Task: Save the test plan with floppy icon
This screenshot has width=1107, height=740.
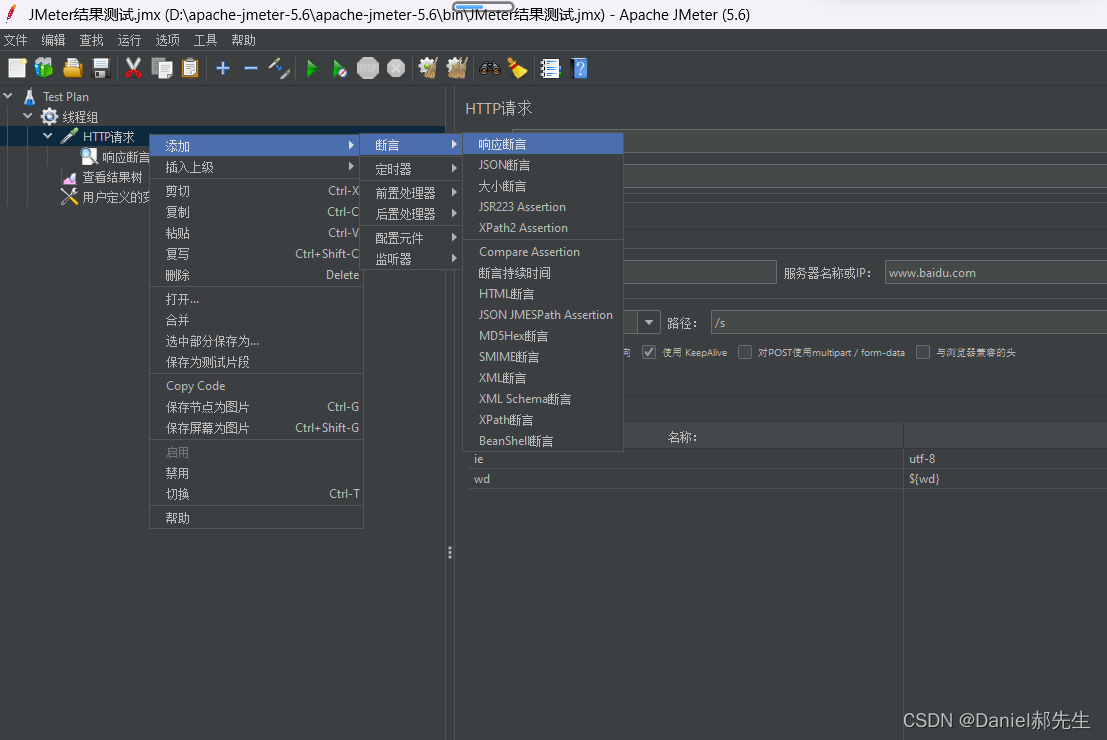Action: 101,68
